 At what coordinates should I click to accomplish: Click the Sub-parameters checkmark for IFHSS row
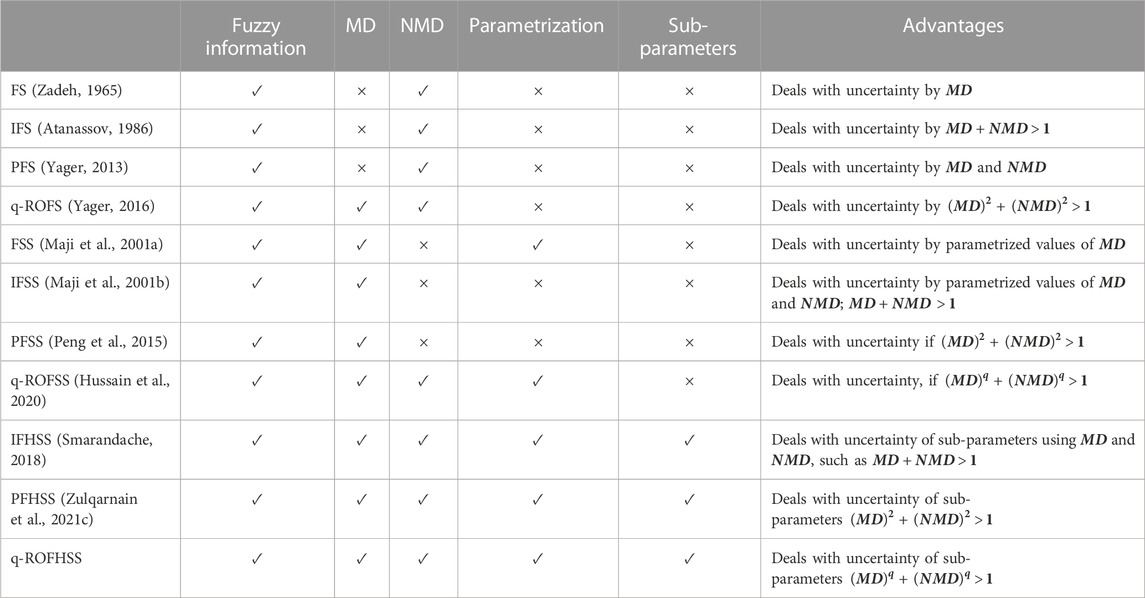pos(689,441)
